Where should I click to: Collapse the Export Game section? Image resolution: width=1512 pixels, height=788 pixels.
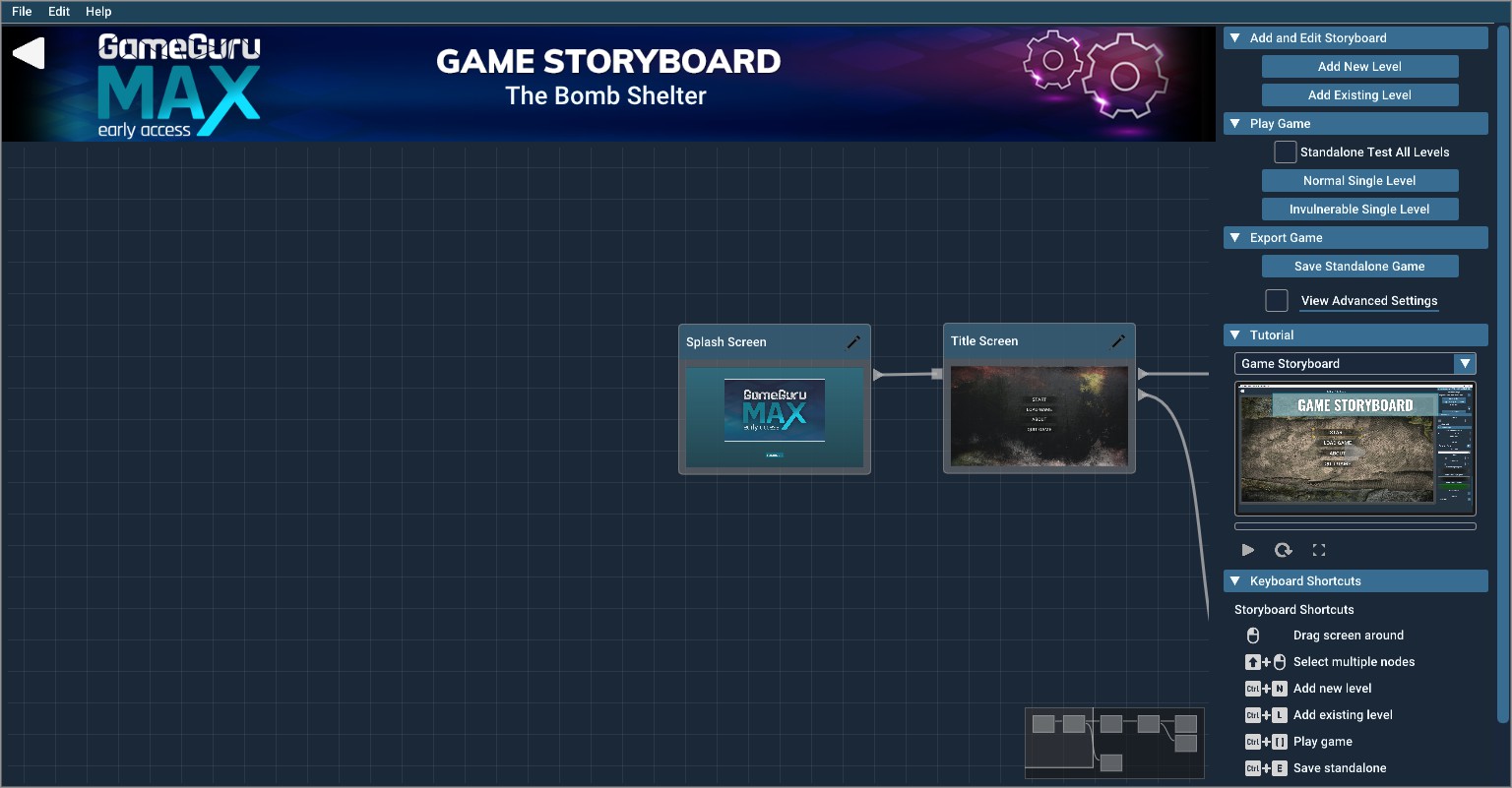1235,237
